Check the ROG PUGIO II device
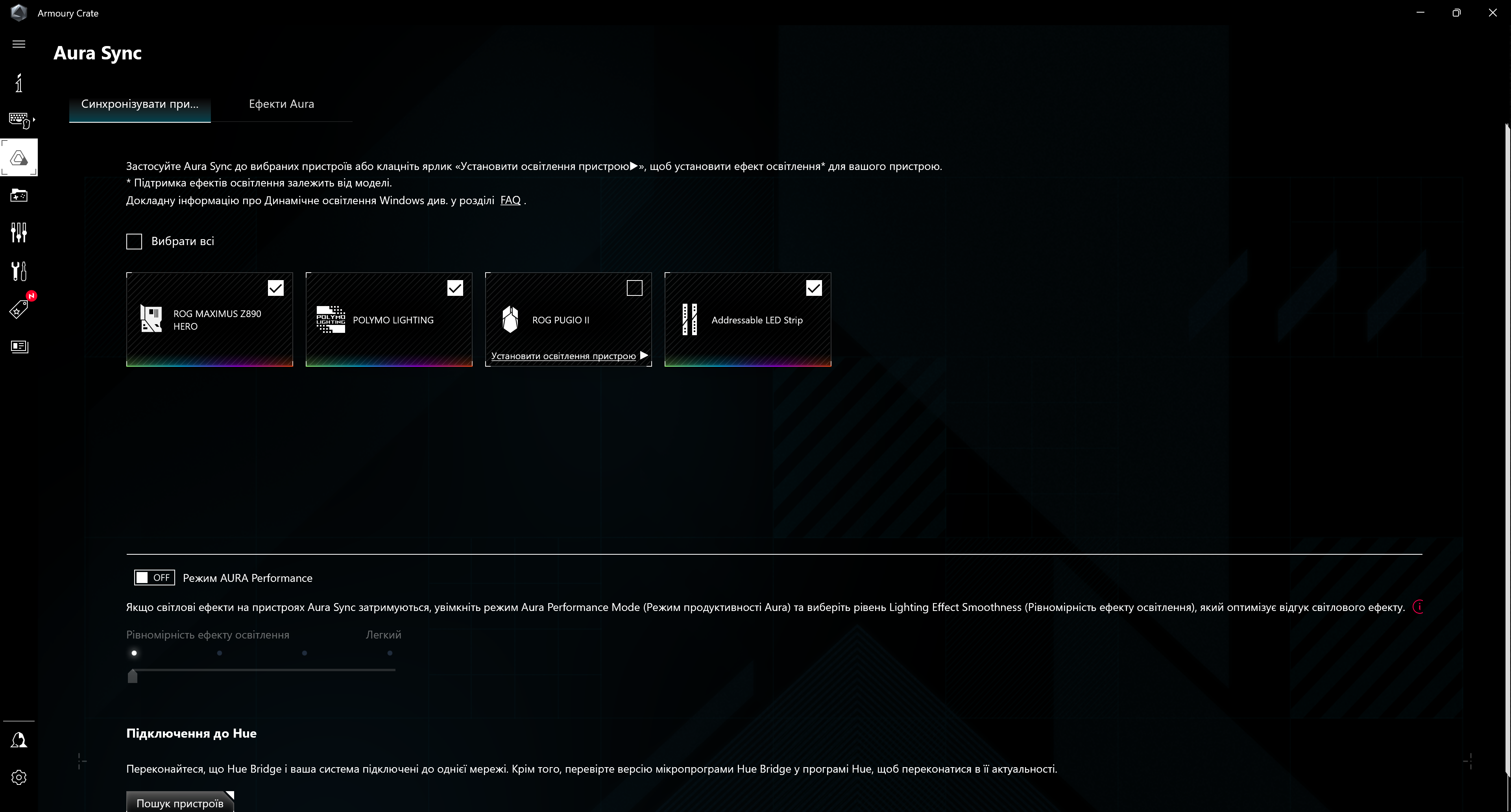 (635, 288)
